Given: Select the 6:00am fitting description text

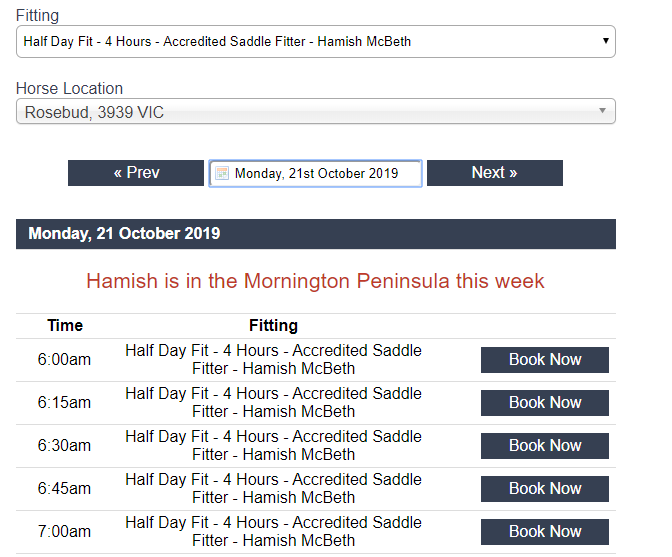Looking at the screenshot, I should [x=273, y=359].
